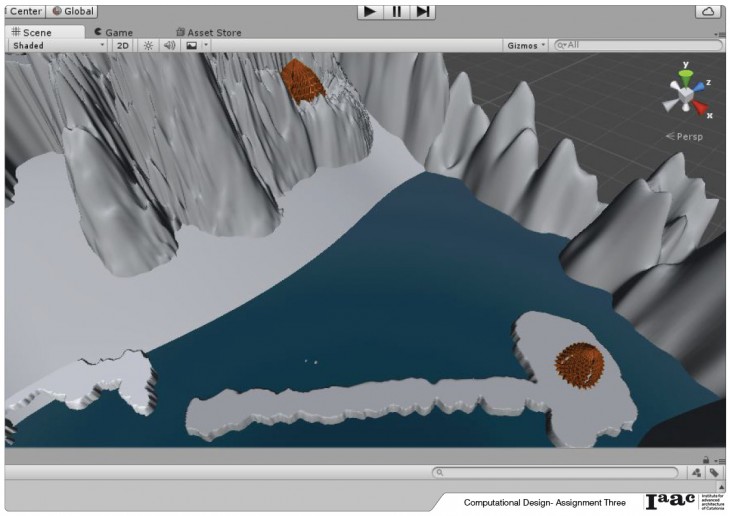
Task: Click the Step frame button
Action: (x=424, y=11)
